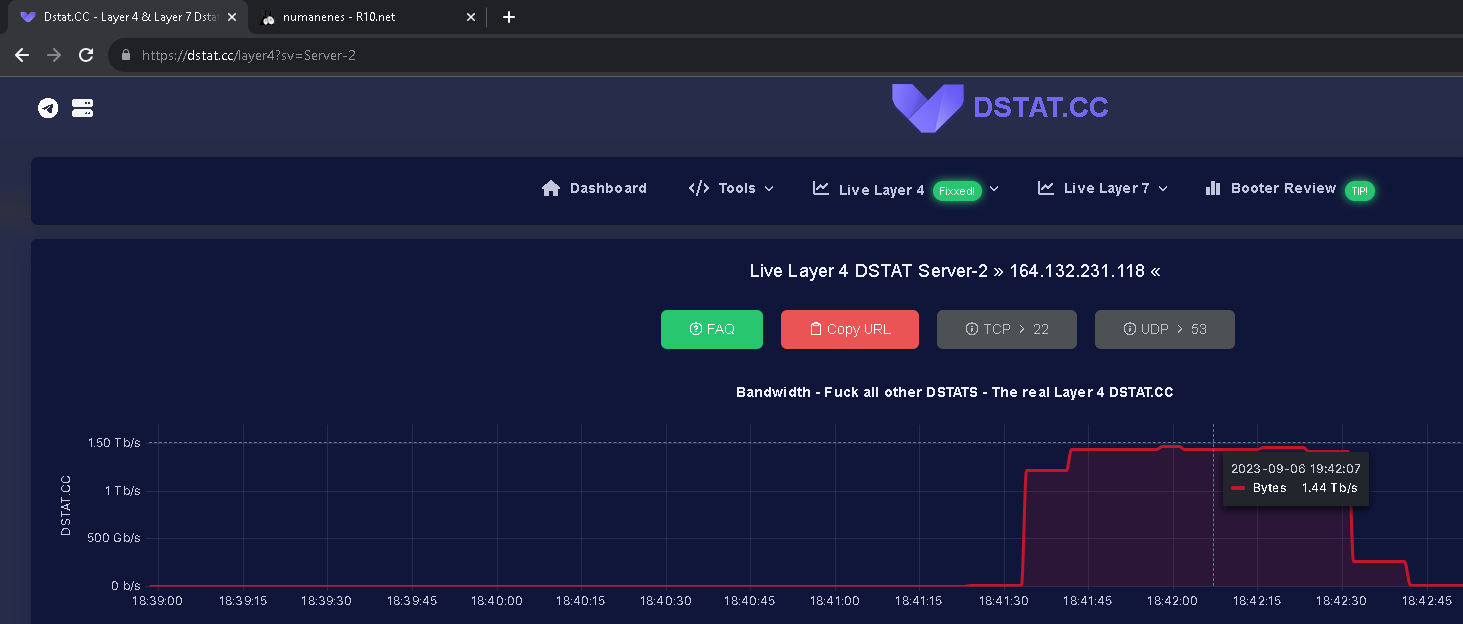Click the 18:42:00 time axis label

coord(1172,601)
